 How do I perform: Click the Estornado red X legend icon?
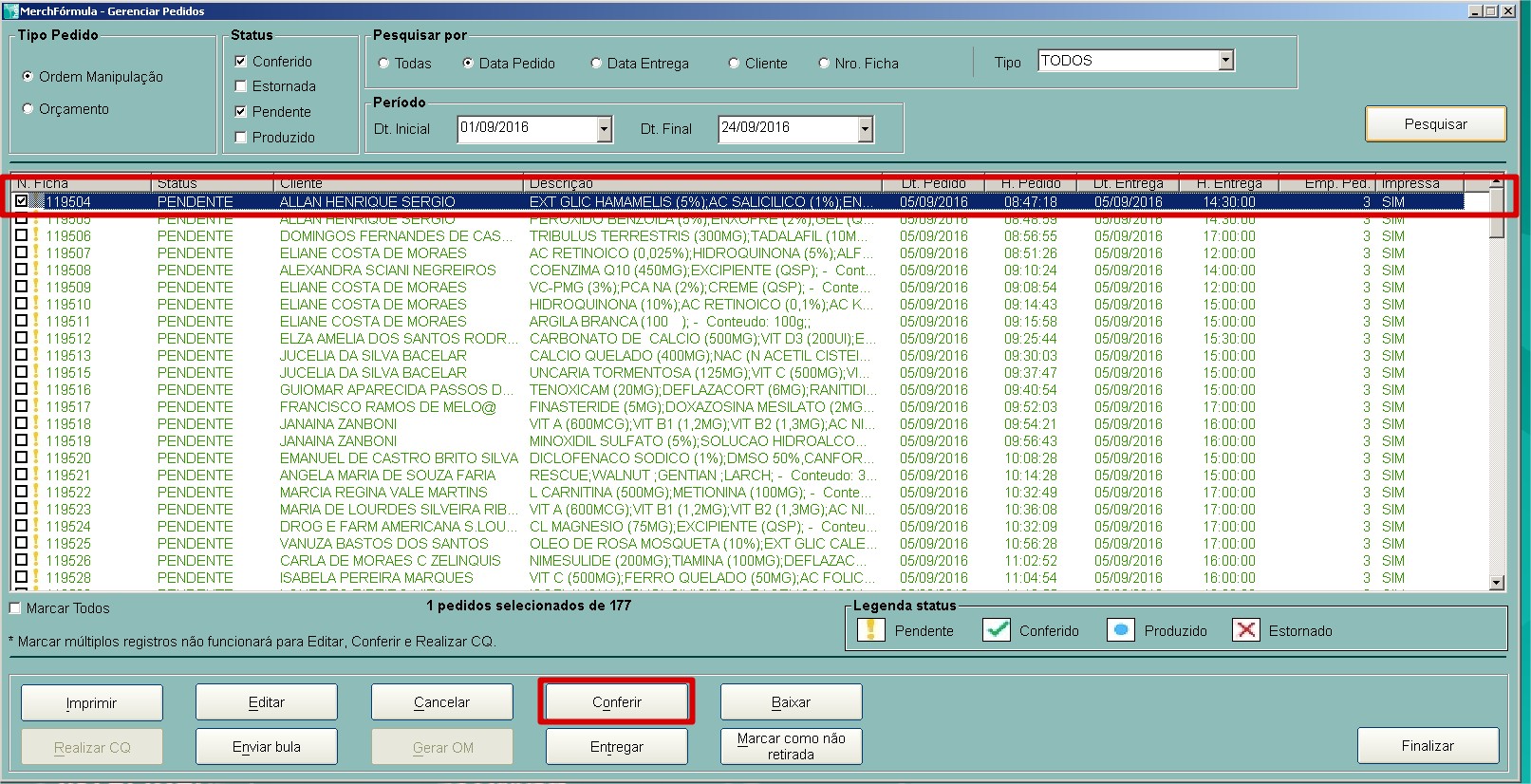(x=1246, y=630)
